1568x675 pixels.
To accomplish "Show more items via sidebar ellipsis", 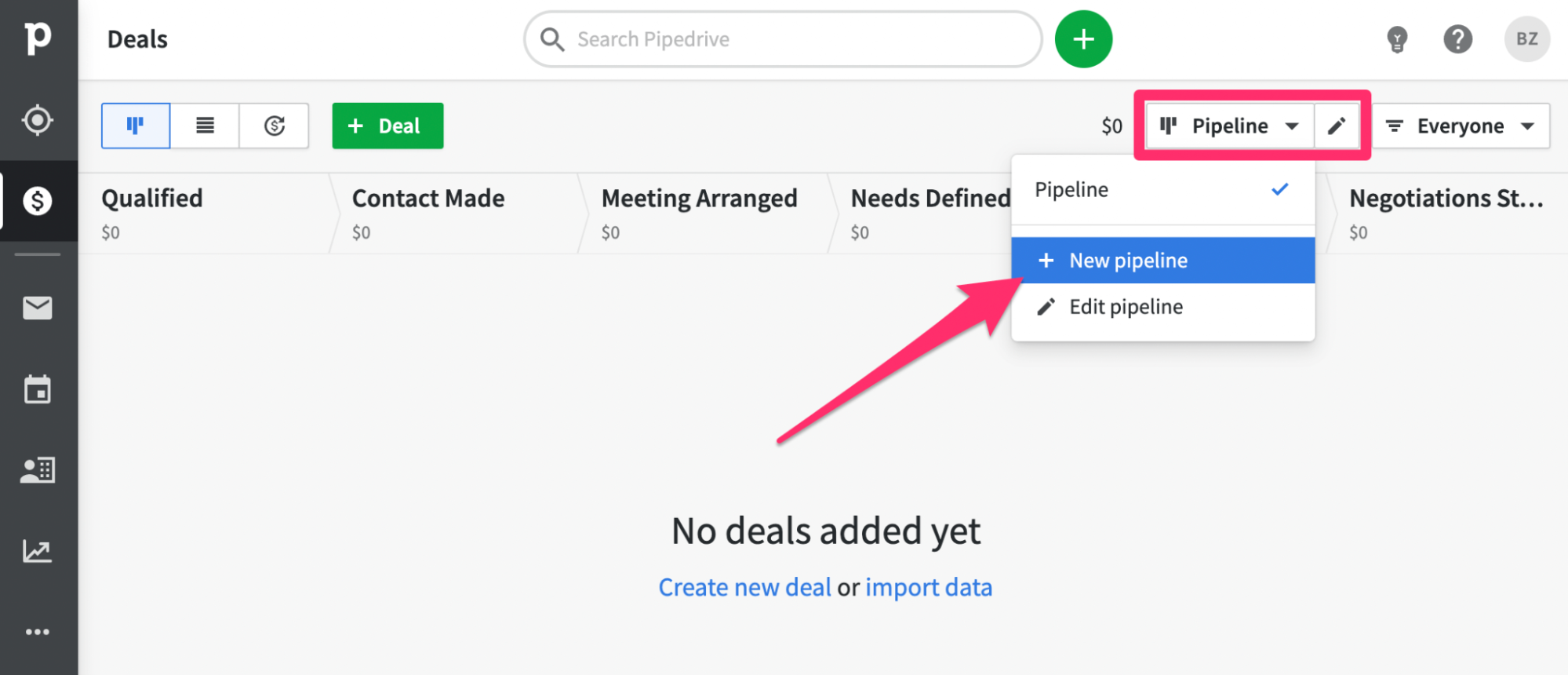I will (x=38, y=632).
